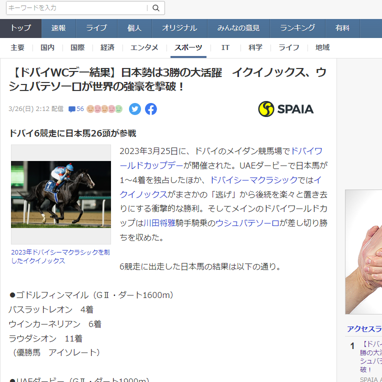This screenshot has width=382, height=382.
Task: Open the photo caption link about イクイノックス
Action: click(60, 256)
